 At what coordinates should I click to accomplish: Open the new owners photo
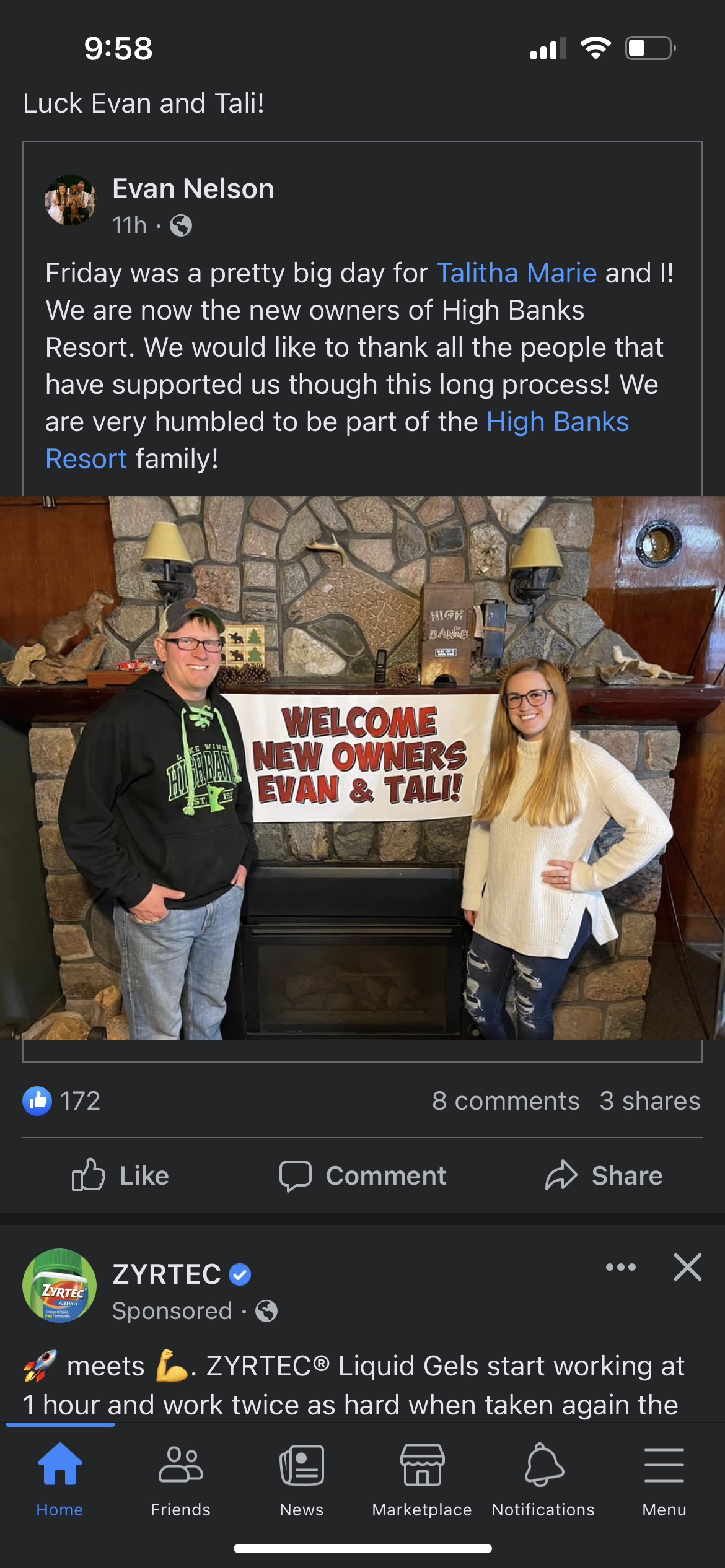362,768
